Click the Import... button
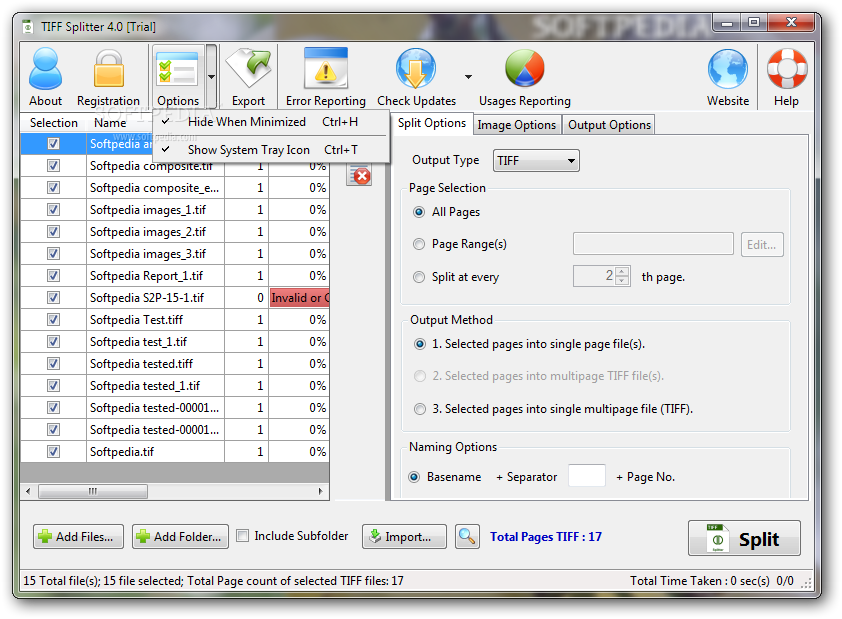Viewport: 842px width, 619px height. [404, 536]
